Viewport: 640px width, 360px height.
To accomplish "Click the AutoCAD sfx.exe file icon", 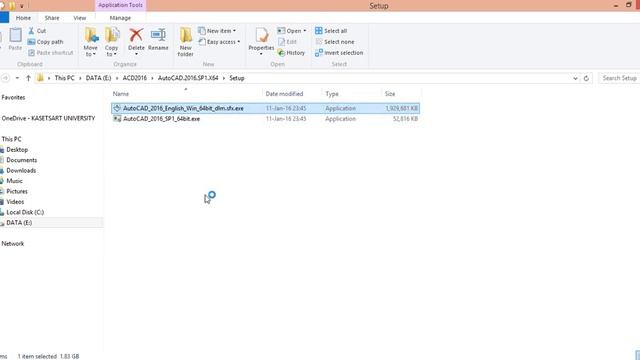I will 117,108.
